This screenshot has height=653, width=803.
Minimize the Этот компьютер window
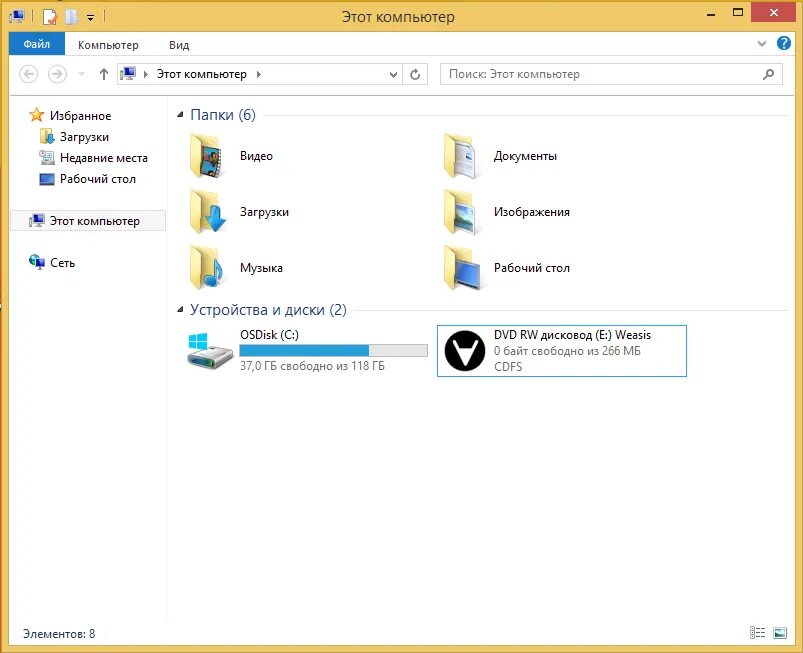[711, 14]
